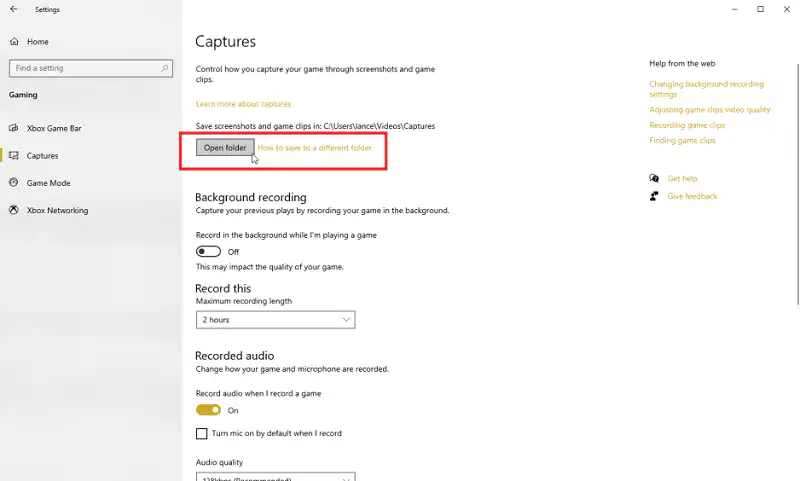Open Game Mode via its icon

coord(14,183)
